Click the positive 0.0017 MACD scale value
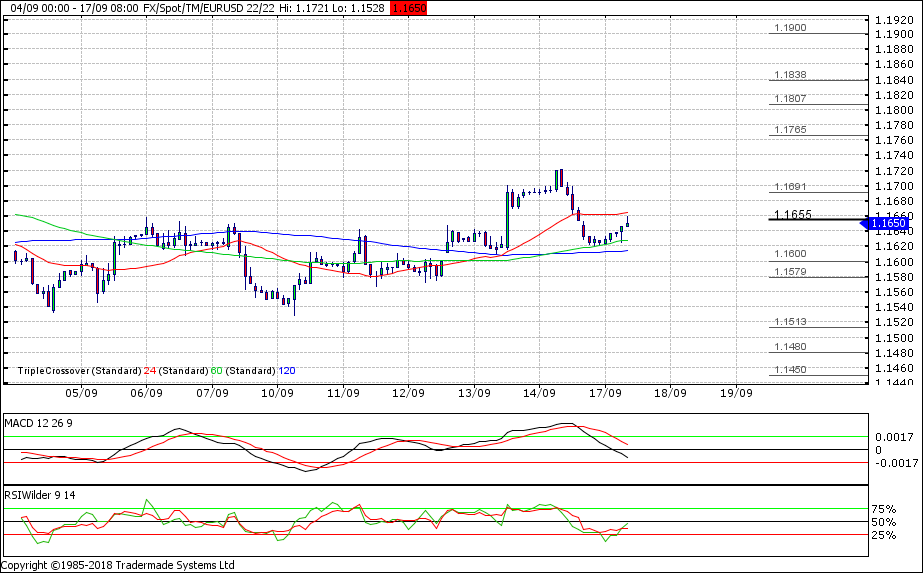This screenshot has height=573, width=923. coord(894,437)
